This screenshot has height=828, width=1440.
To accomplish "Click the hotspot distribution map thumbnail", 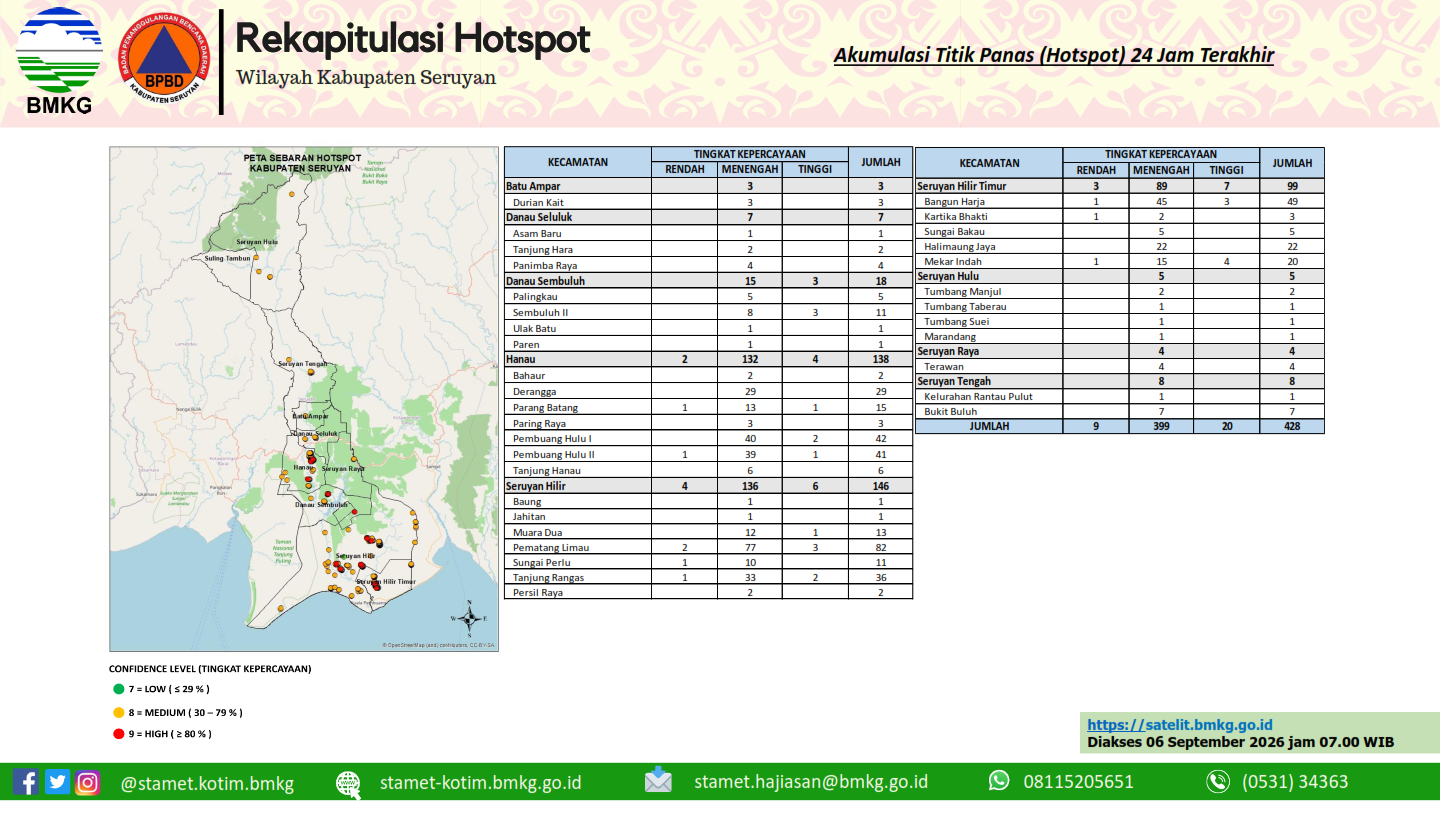I will coord(304,399).
